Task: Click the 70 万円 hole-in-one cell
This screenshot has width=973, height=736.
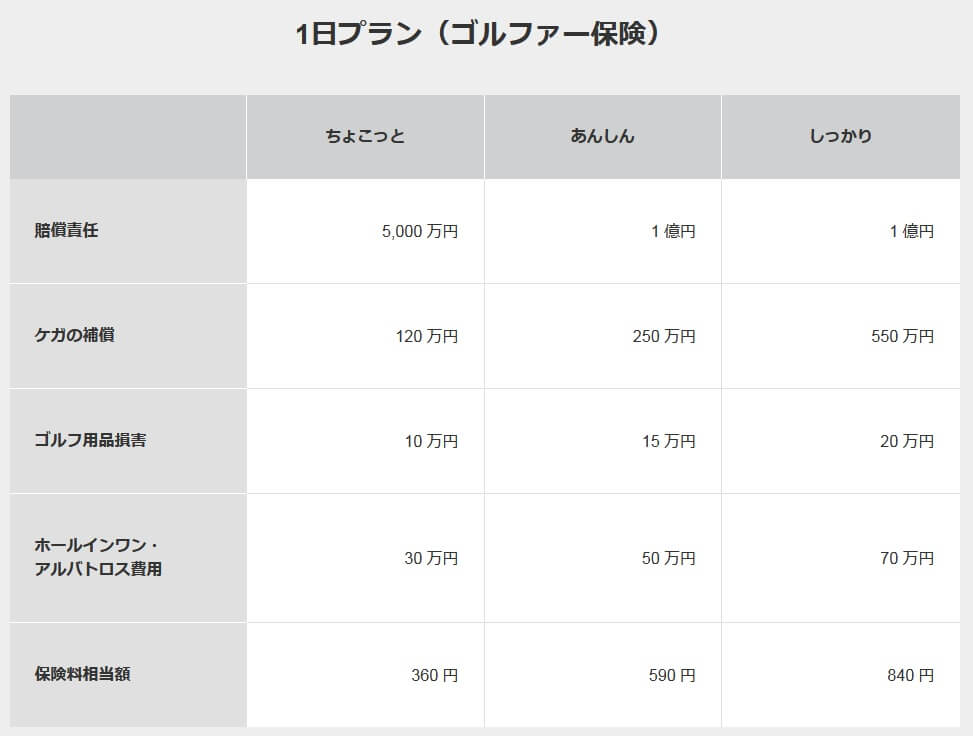Action: point(906,558)
